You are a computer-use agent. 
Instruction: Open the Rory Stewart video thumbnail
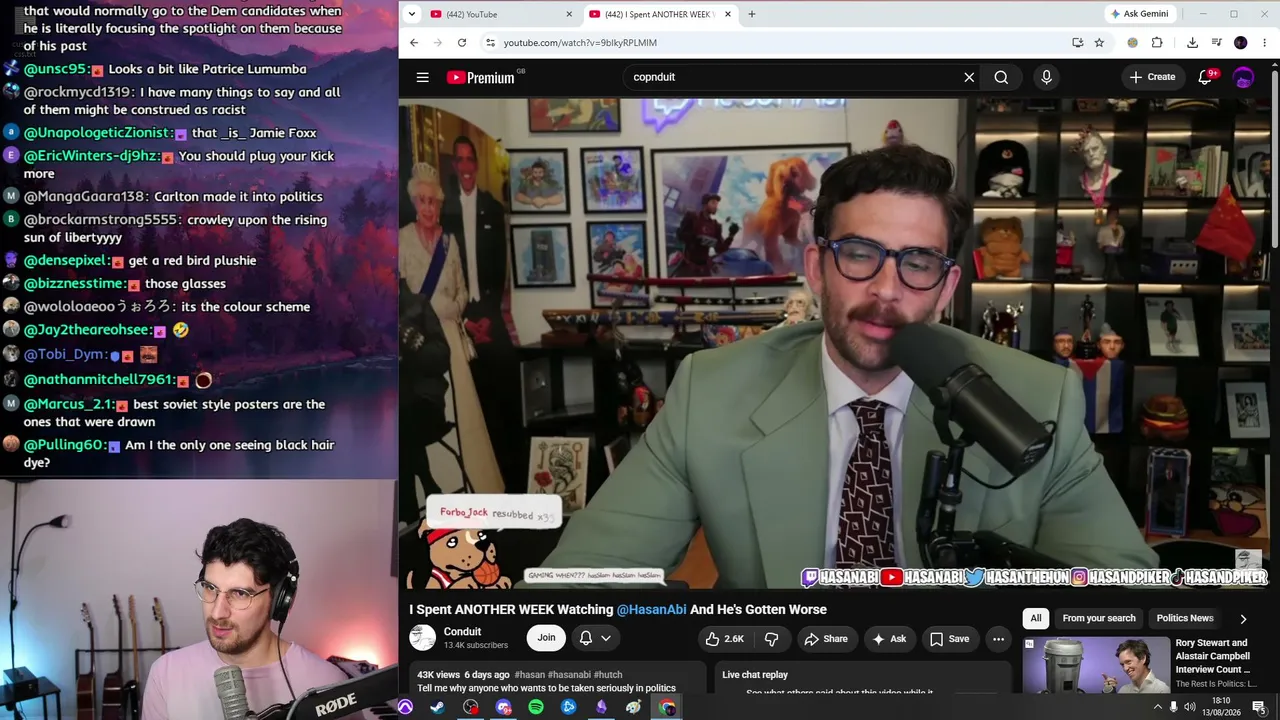point(1096,664)
